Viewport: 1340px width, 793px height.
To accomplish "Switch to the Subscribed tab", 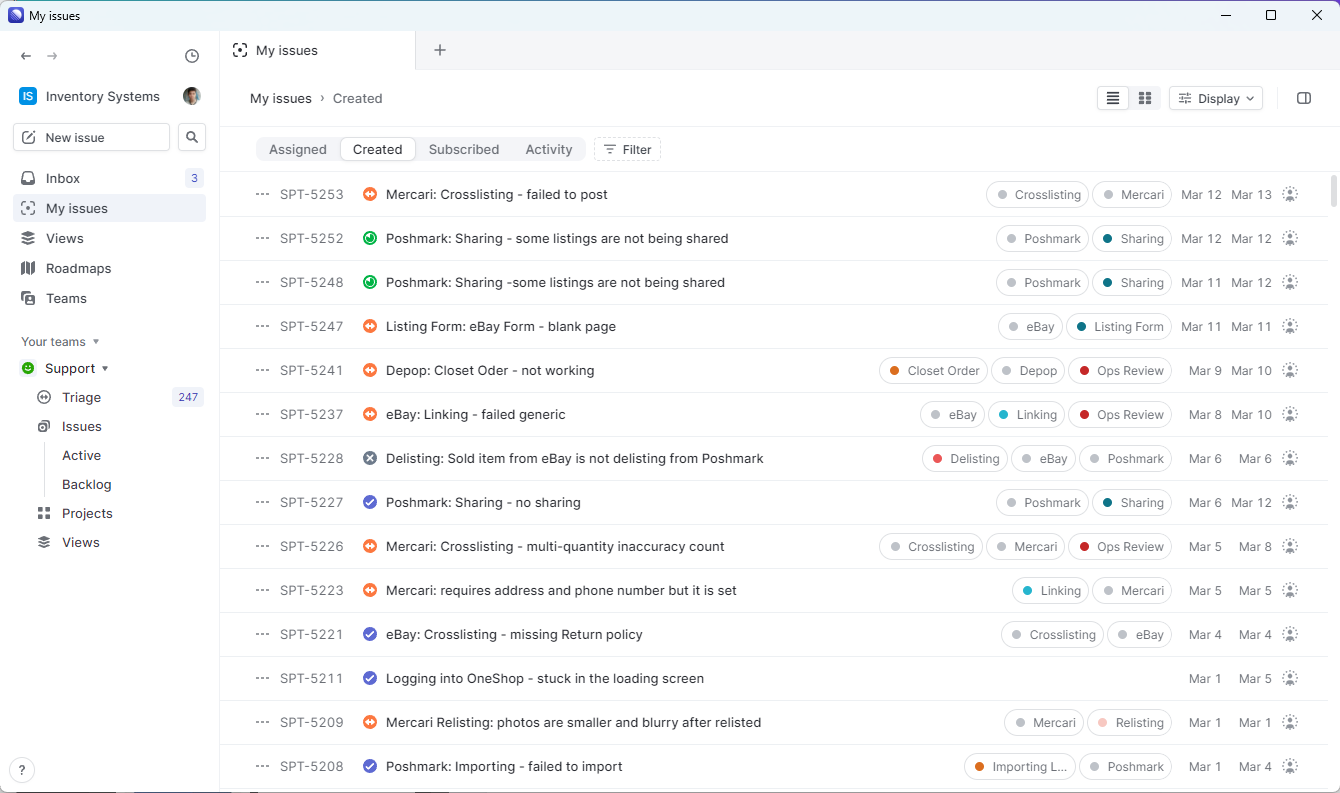I will click(464, 150).
